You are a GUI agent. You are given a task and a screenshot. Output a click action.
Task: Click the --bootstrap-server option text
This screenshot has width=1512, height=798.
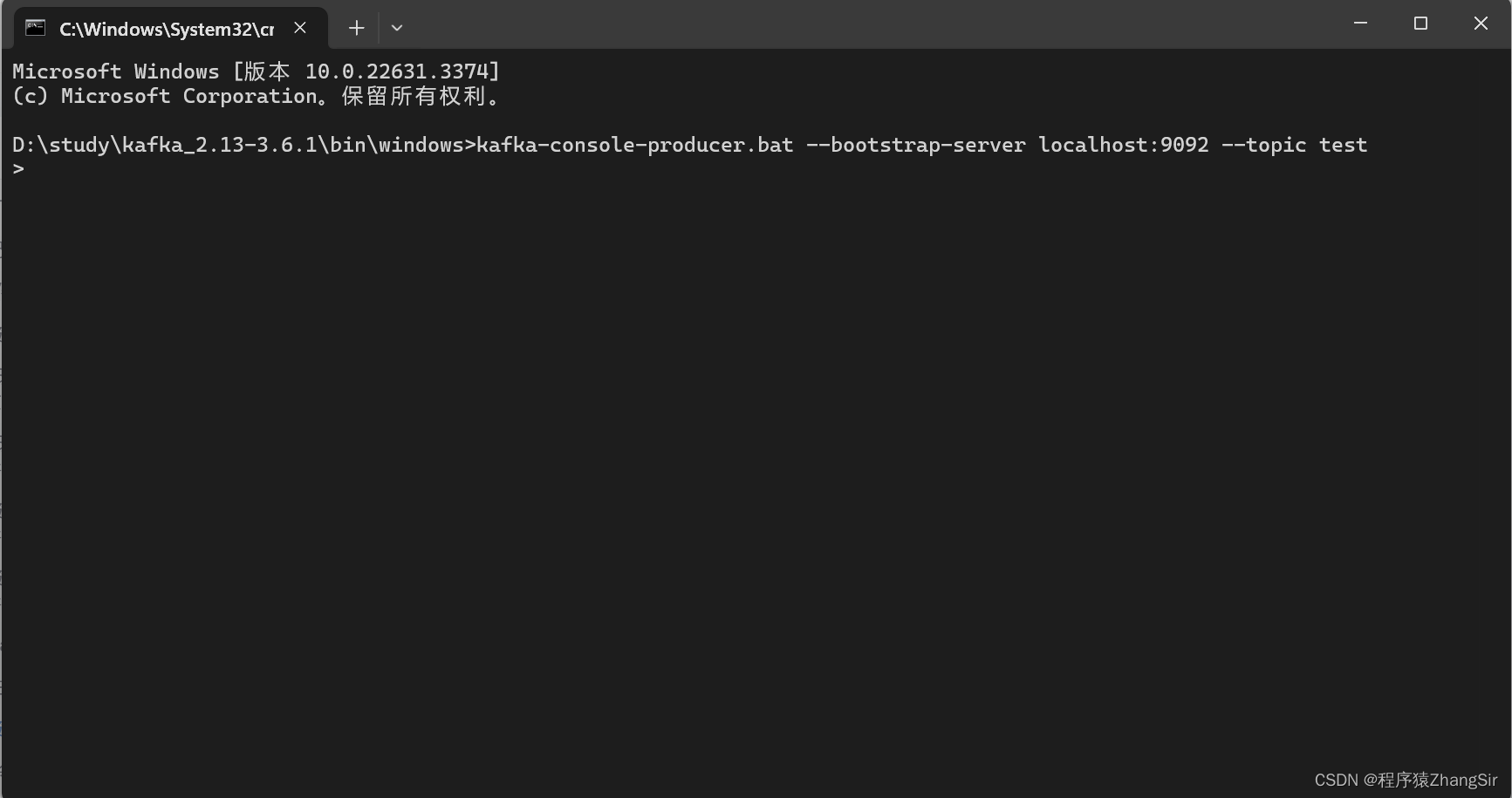pyautogui.click(x=915, y=145)
